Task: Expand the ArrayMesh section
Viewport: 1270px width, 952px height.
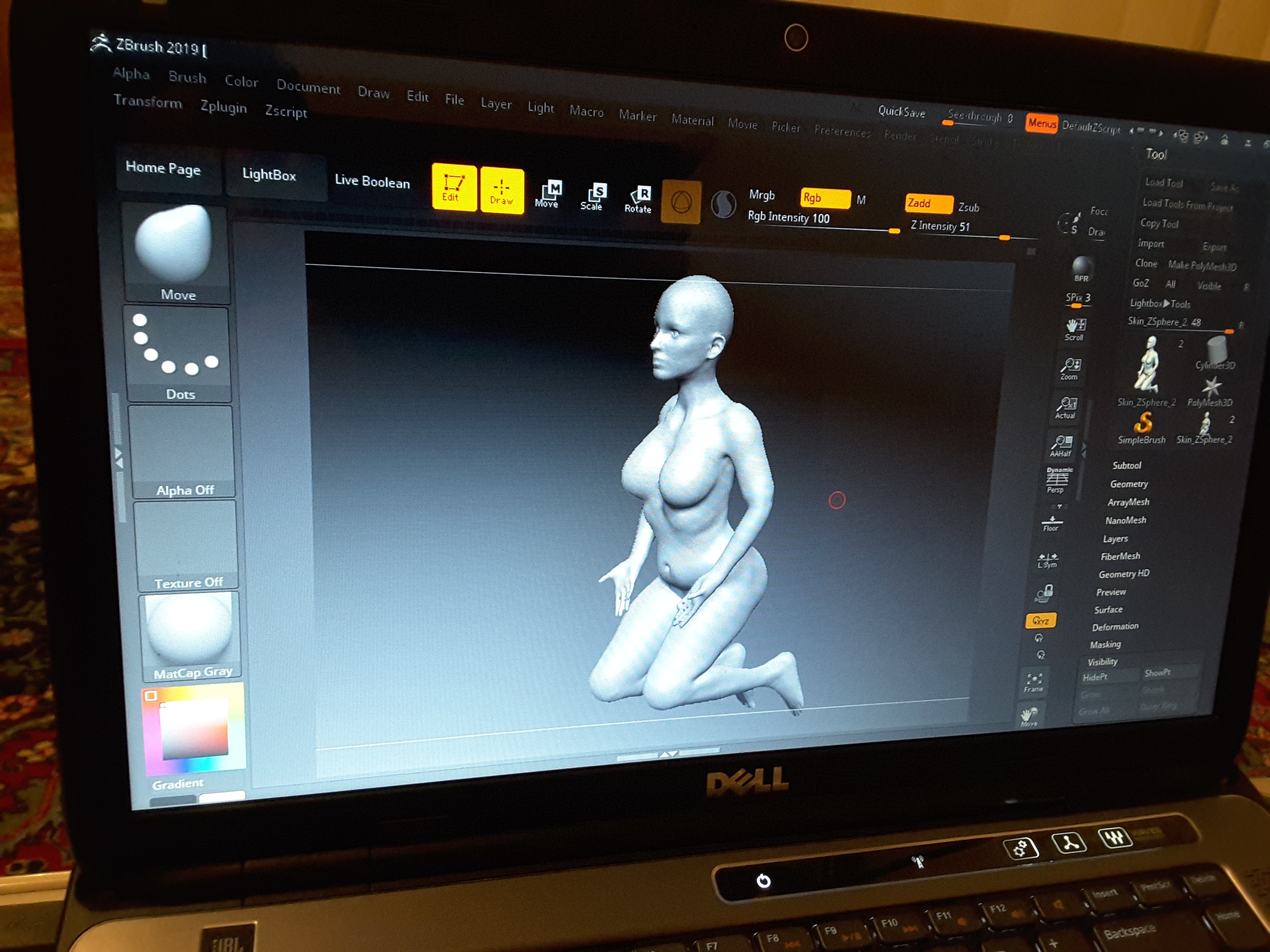Action: (x=1128, y=502)
